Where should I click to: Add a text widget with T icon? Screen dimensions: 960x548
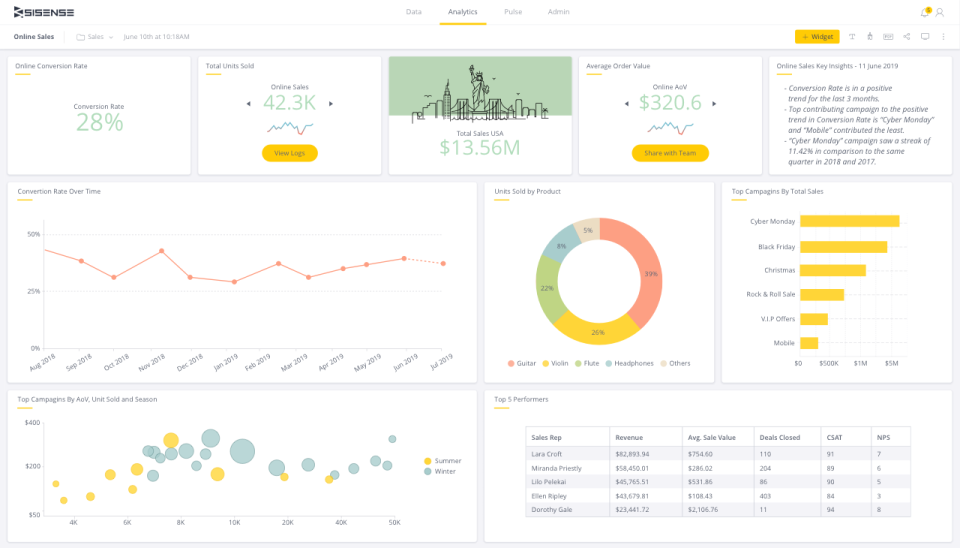[x=852, y=37]
